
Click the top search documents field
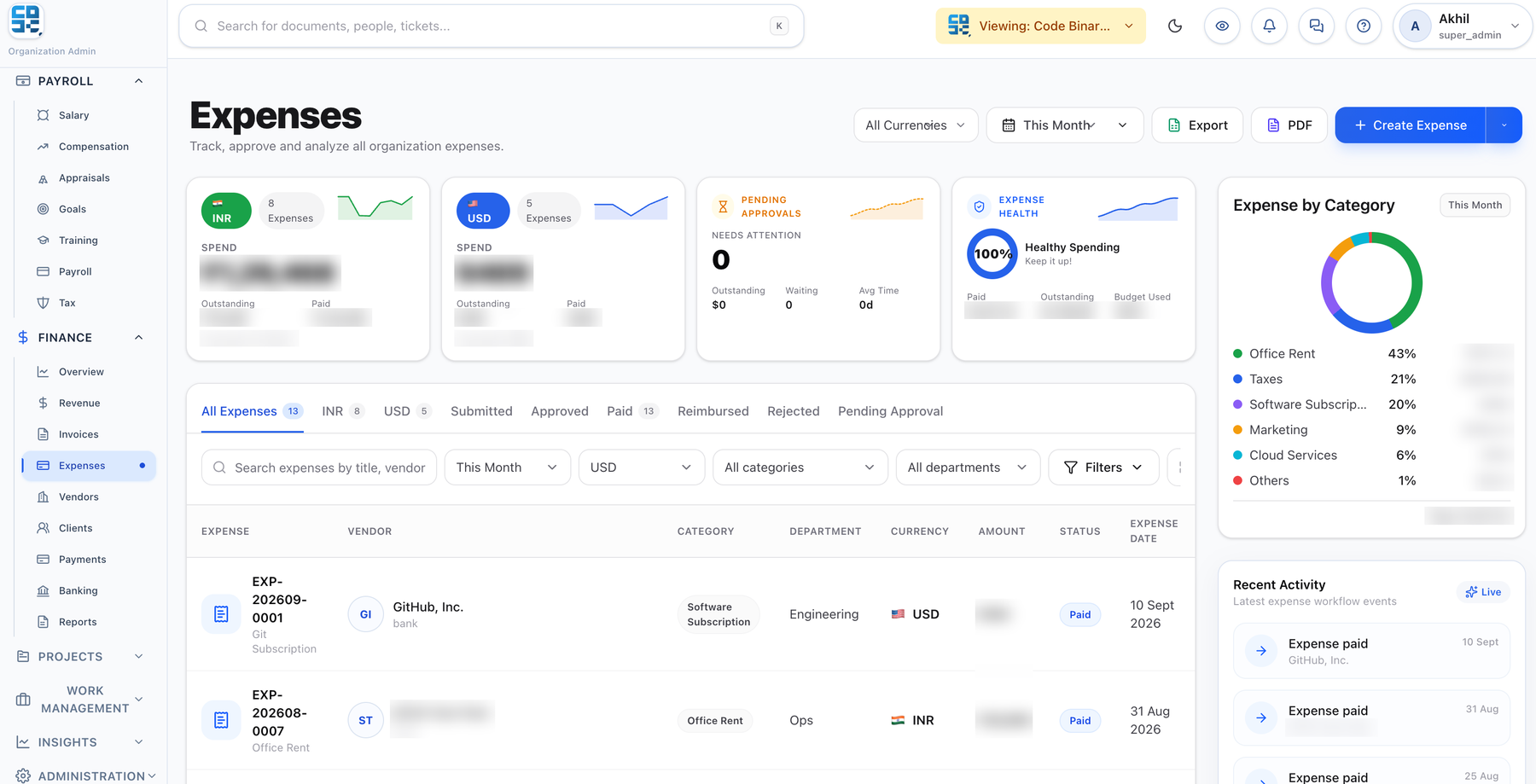(492, 26)
